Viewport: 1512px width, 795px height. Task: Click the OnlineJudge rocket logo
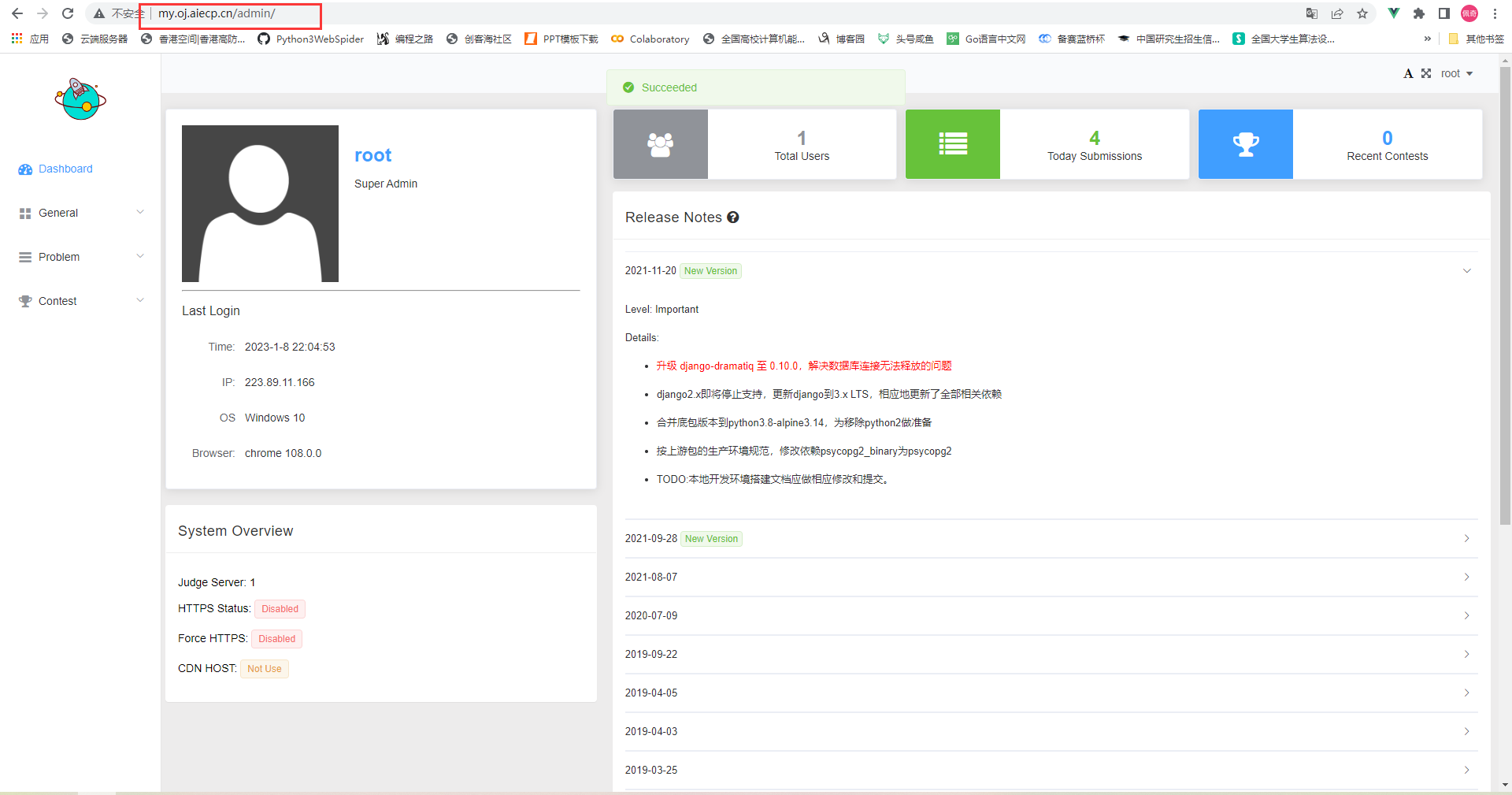[x=80, y=98]
